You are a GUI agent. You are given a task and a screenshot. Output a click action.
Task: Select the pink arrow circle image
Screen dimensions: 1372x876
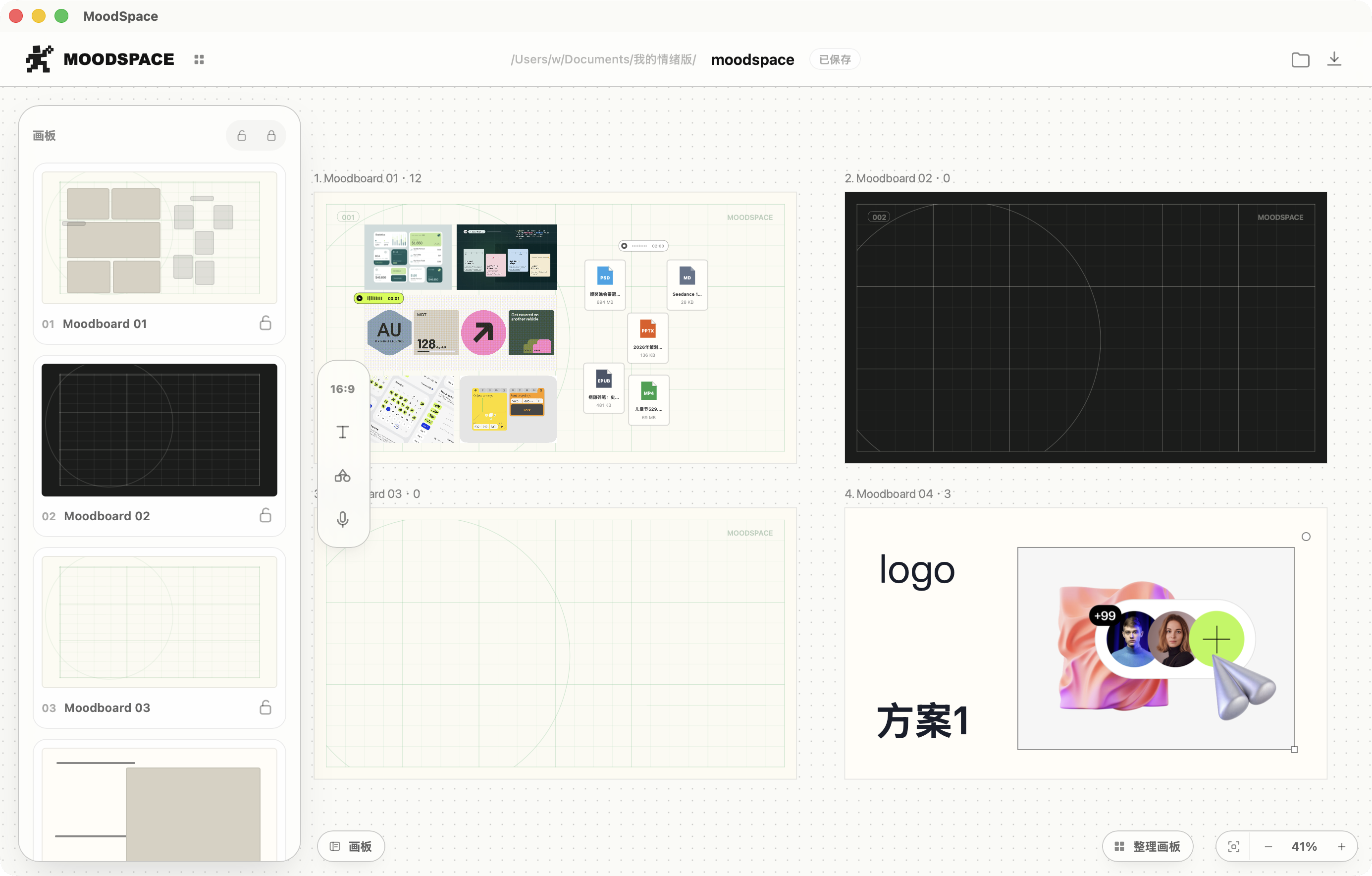[483, 332]
